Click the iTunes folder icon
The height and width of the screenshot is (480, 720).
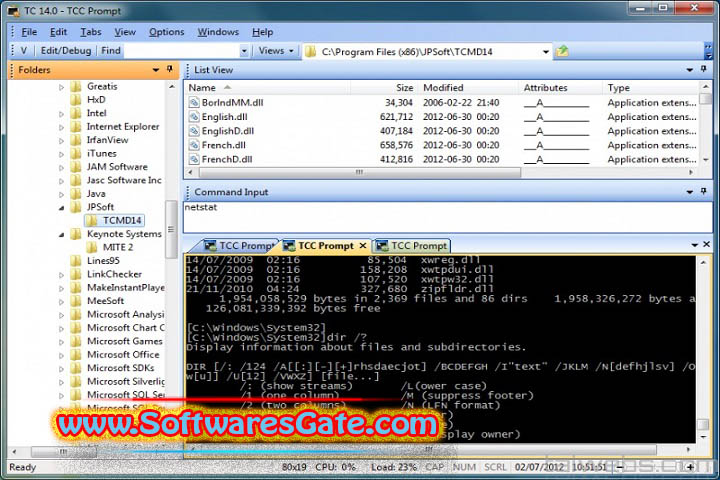point(76,153)
